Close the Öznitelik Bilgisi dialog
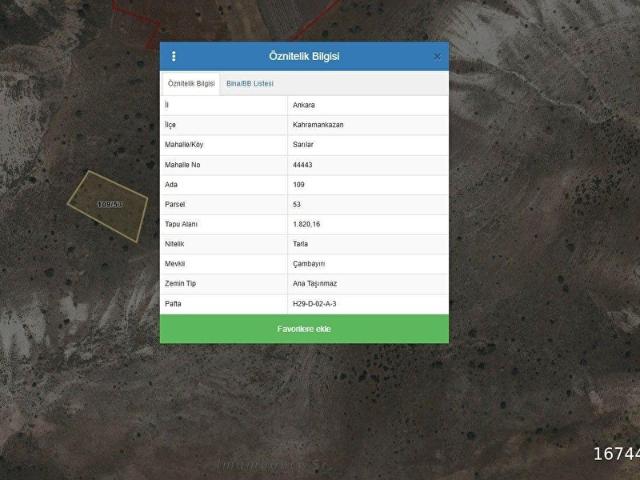640x480 pixels. pos(437,56)
